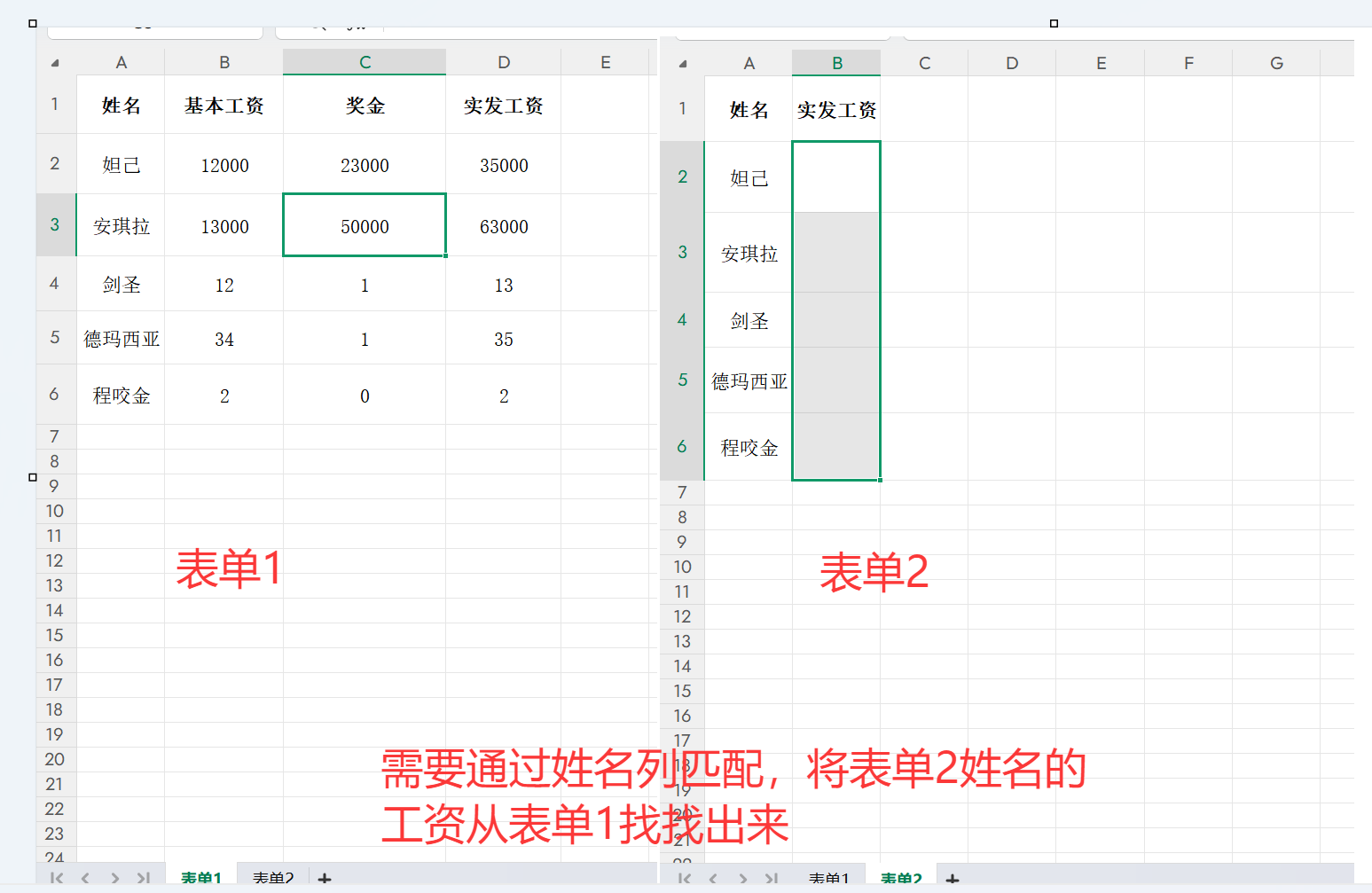Click 德玛西亚 name cell in right spreadsheet
The height and width of the screenshot is (893, 1372).
pos(749,381)
